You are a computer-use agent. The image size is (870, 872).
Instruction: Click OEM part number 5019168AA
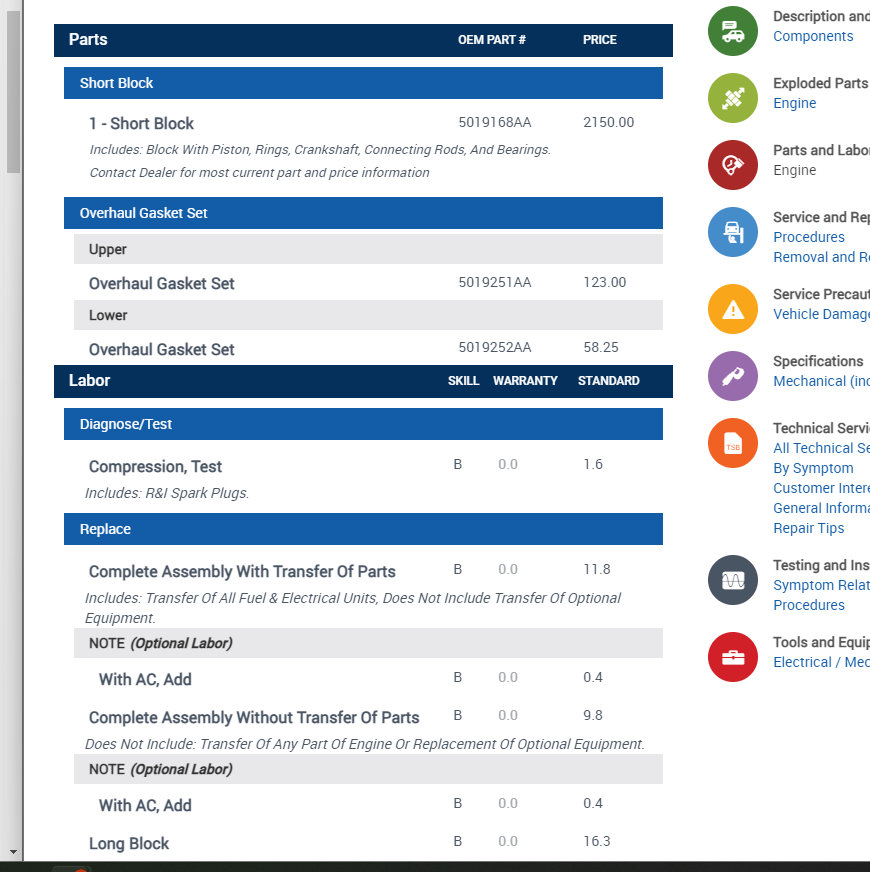click(495, 122)
